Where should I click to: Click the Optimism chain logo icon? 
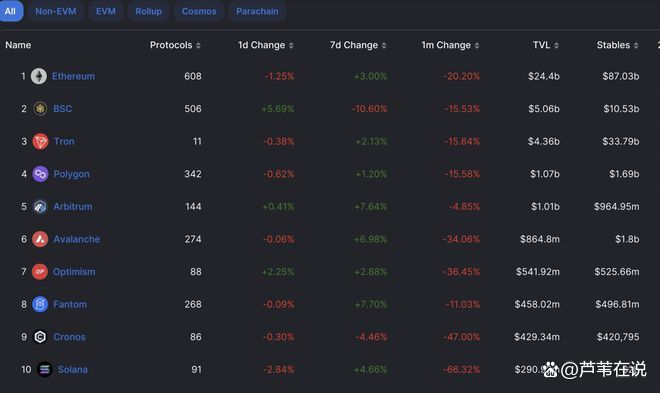coord(40,272)
